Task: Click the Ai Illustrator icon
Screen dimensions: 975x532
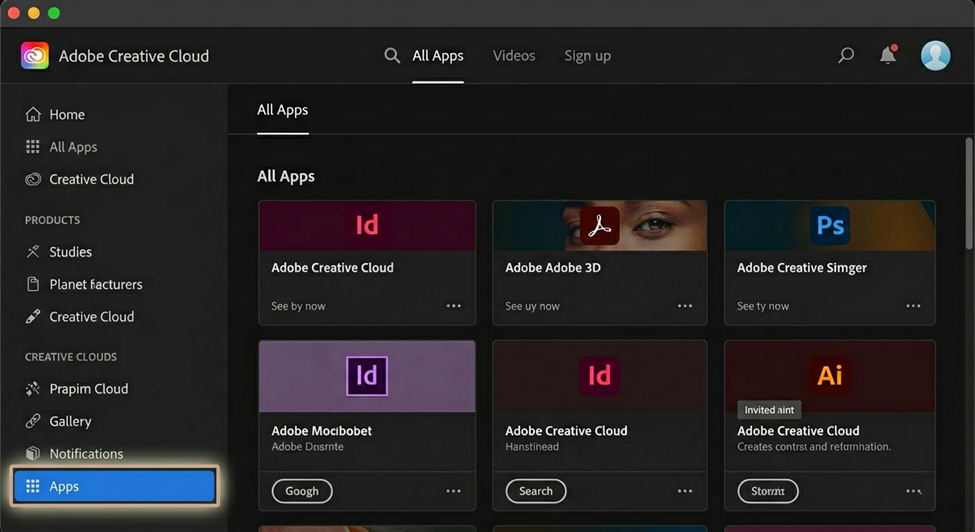Action: [x=830, y=375]
